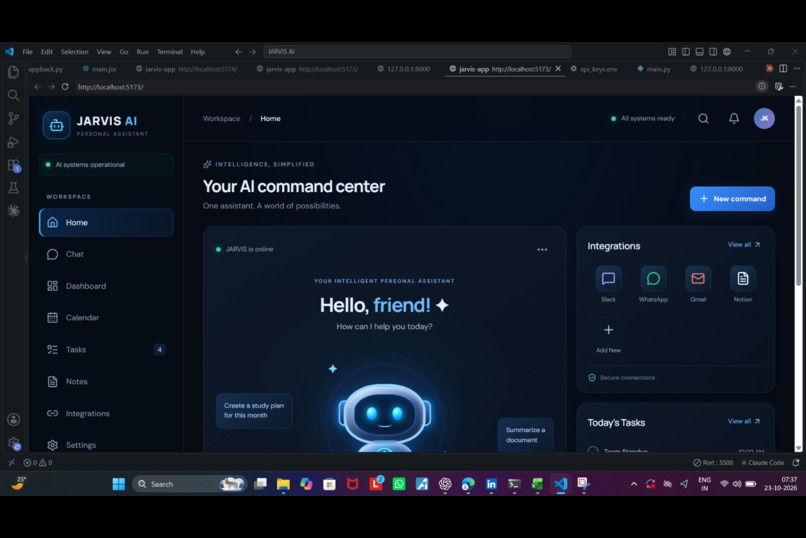Open File Explorer from the taskbar
Viewport: 806px width, 538px height.
(x=283, y=484)
